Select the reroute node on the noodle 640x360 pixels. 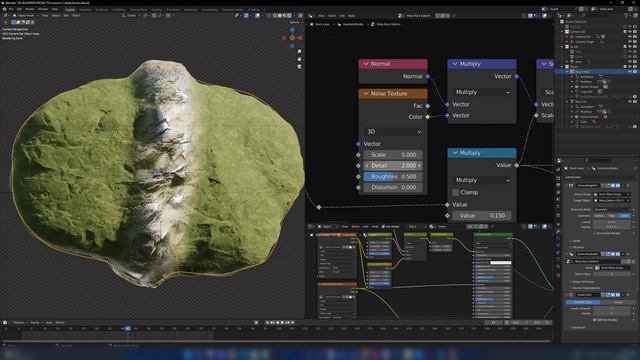click(x=319, y=207)
